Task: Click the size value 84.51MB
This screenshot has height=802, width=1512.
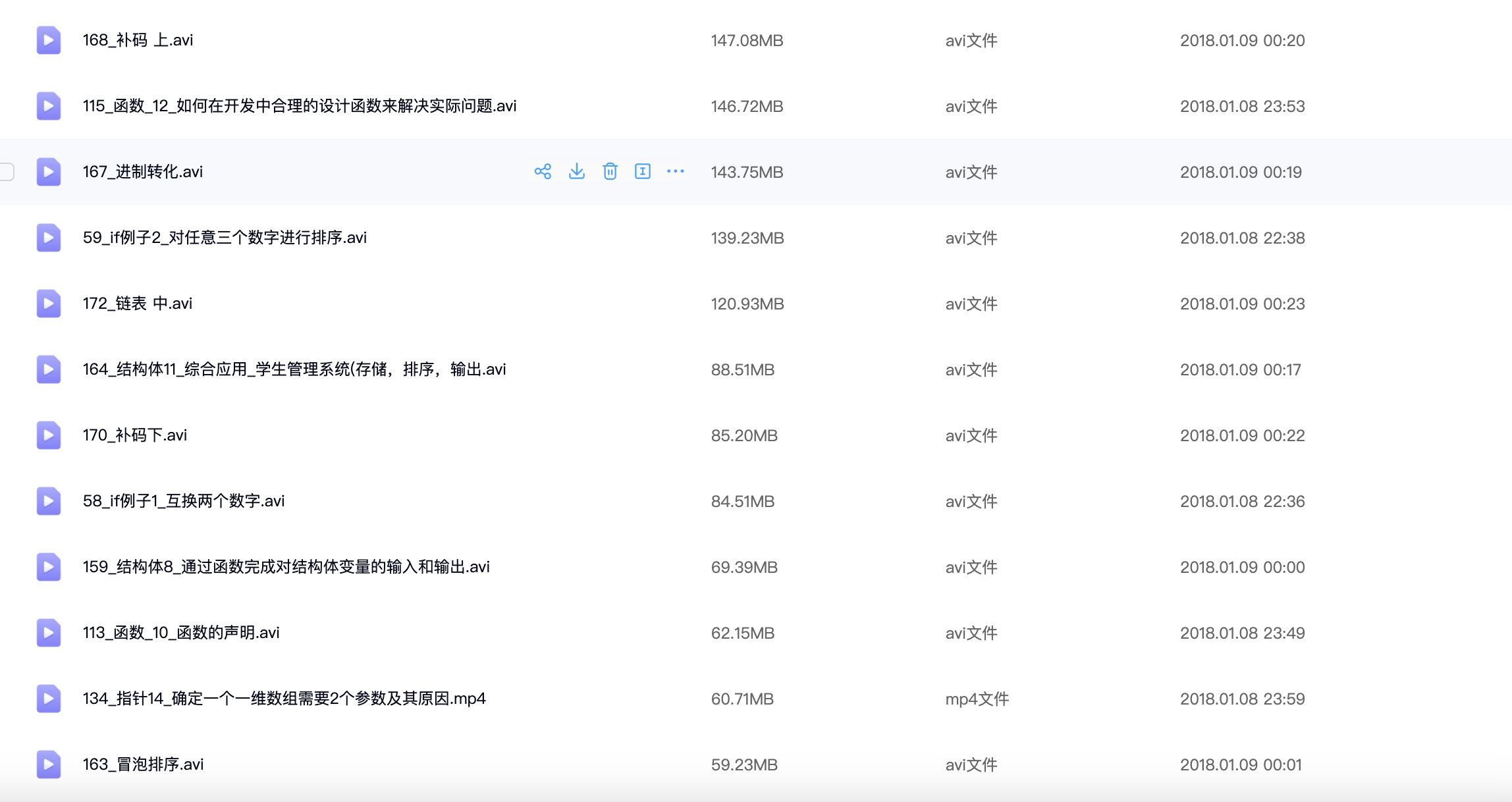Action: 743,502
